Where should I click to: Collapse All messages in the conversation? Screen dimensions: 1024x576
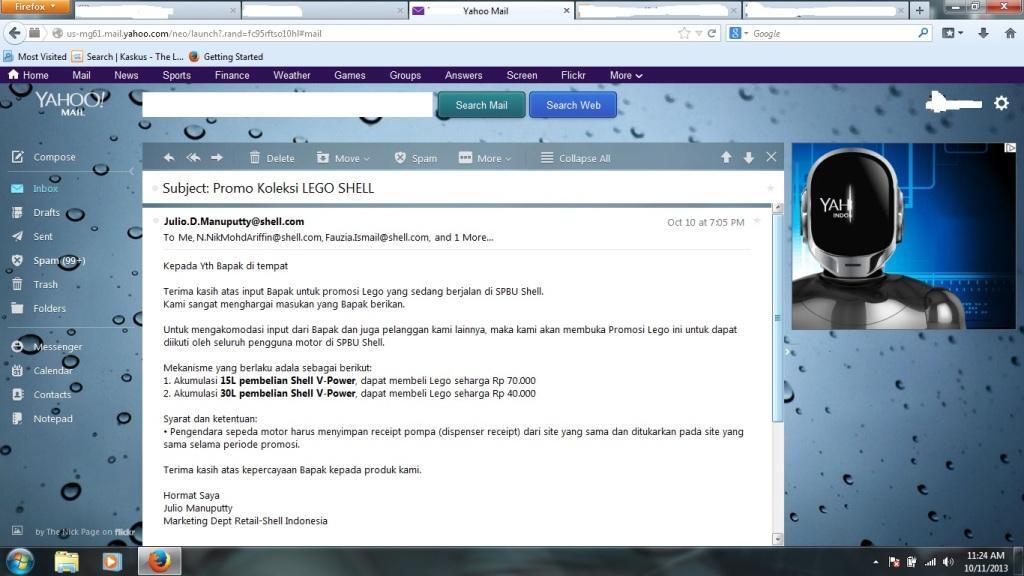575,158
